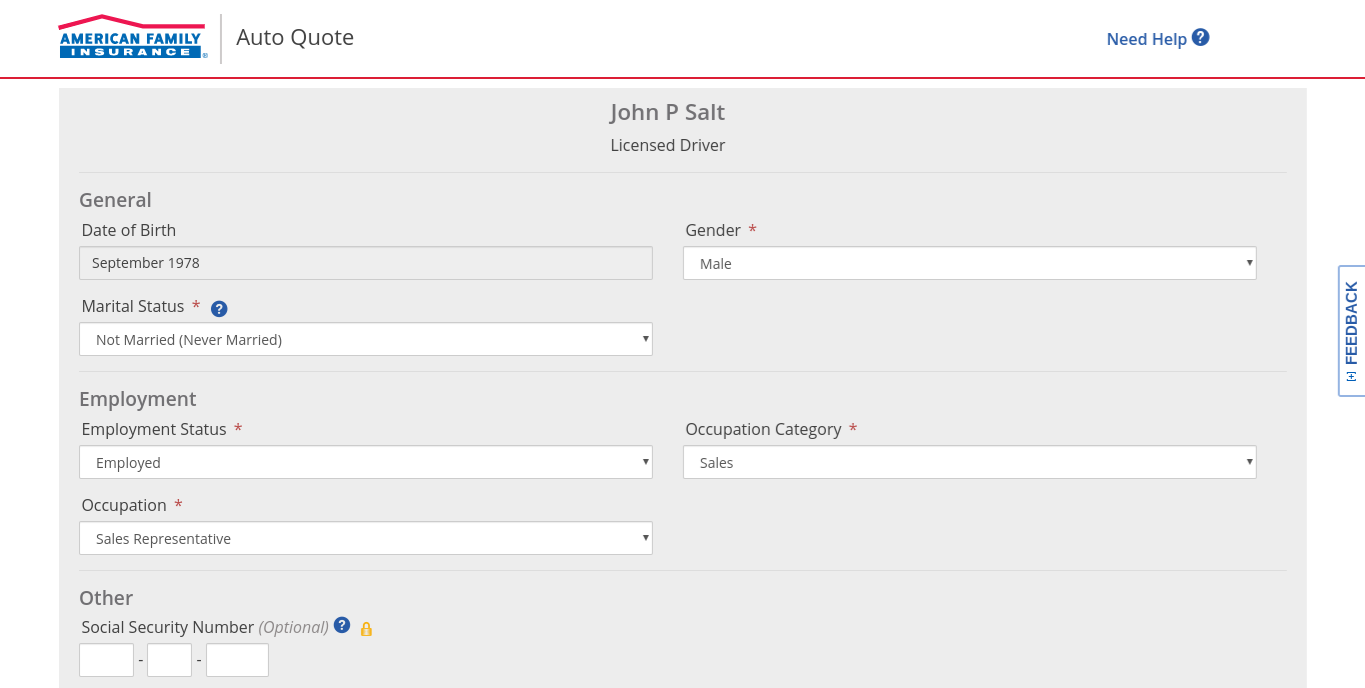Open the Feedback side tab
1365x688 pixels.
(1351, 330)
